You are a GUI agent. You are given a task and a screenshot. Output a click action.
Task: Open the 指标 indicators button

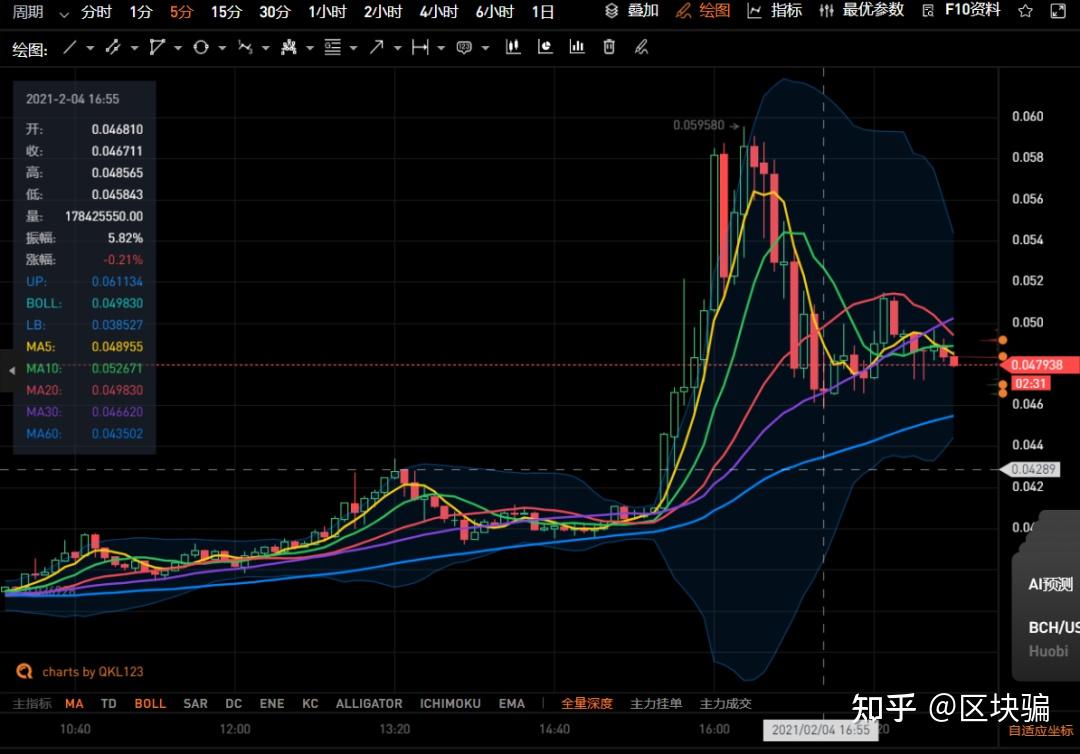(x=775, y=11)
